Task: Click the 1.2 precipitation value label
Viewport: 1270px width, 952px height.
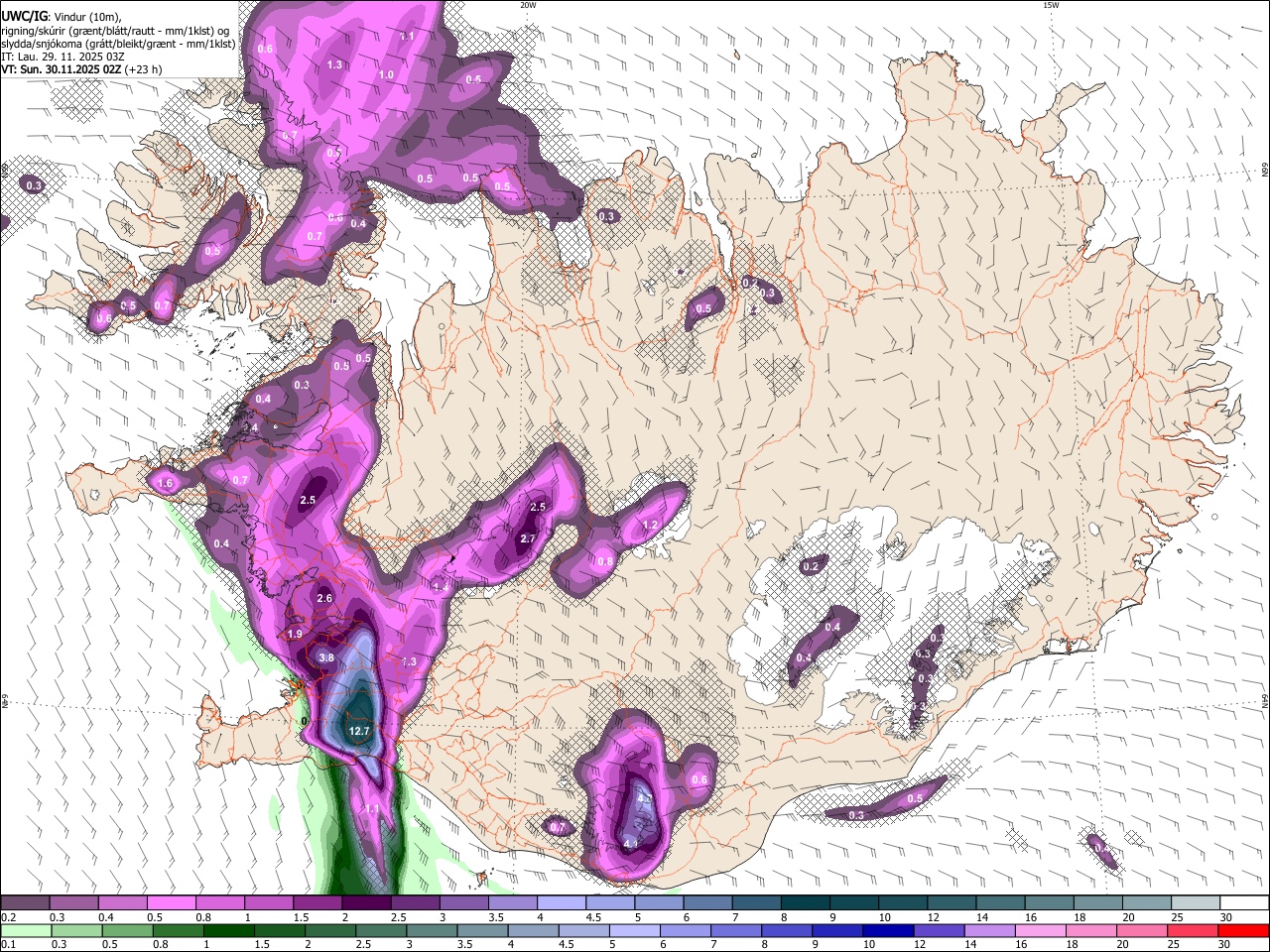Action: 651,525
